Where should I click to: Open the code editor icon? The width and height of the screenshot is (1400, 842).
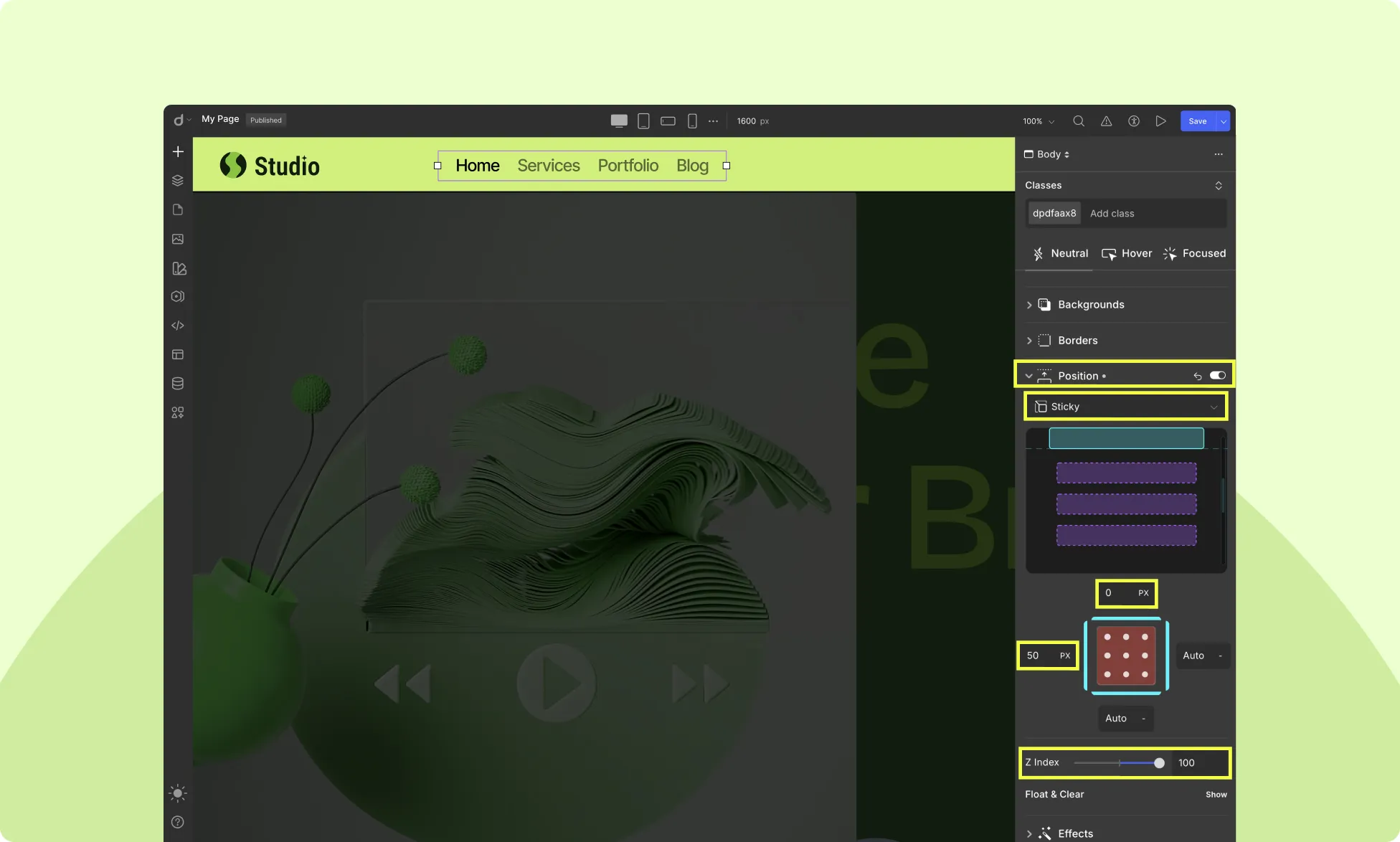[178, 326]
